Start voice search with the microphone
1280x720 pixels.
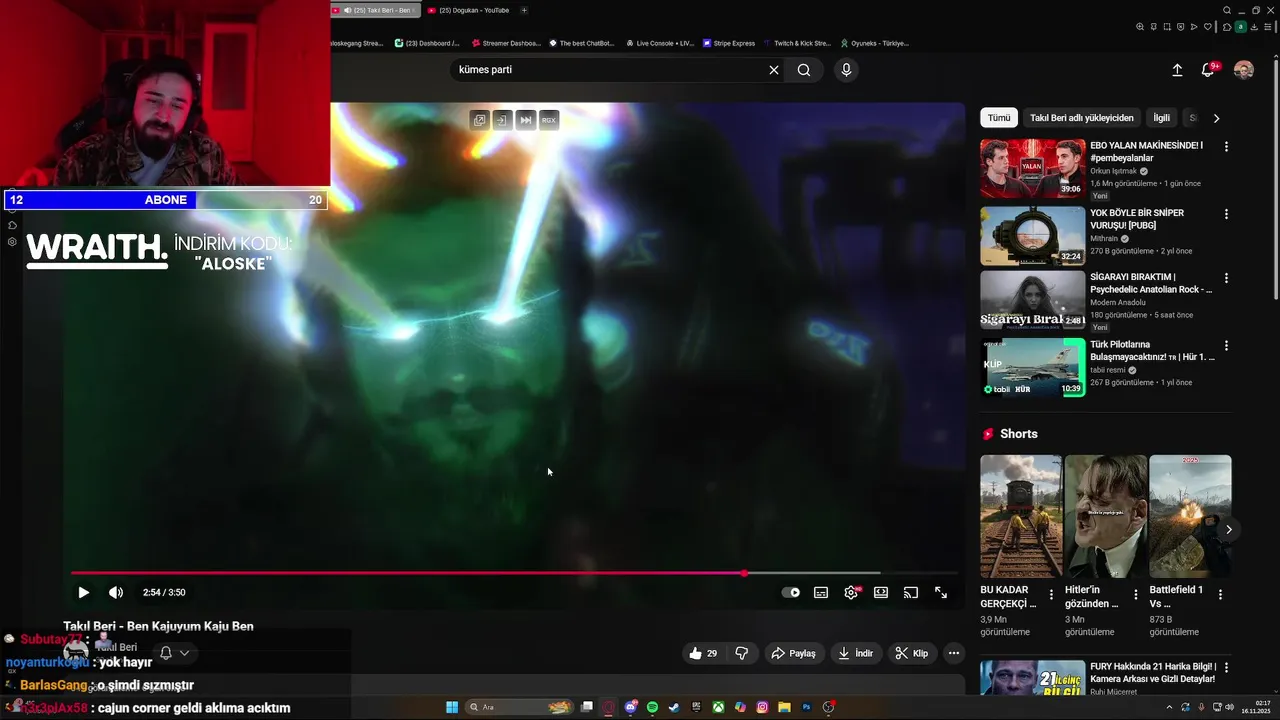point(846,70)
